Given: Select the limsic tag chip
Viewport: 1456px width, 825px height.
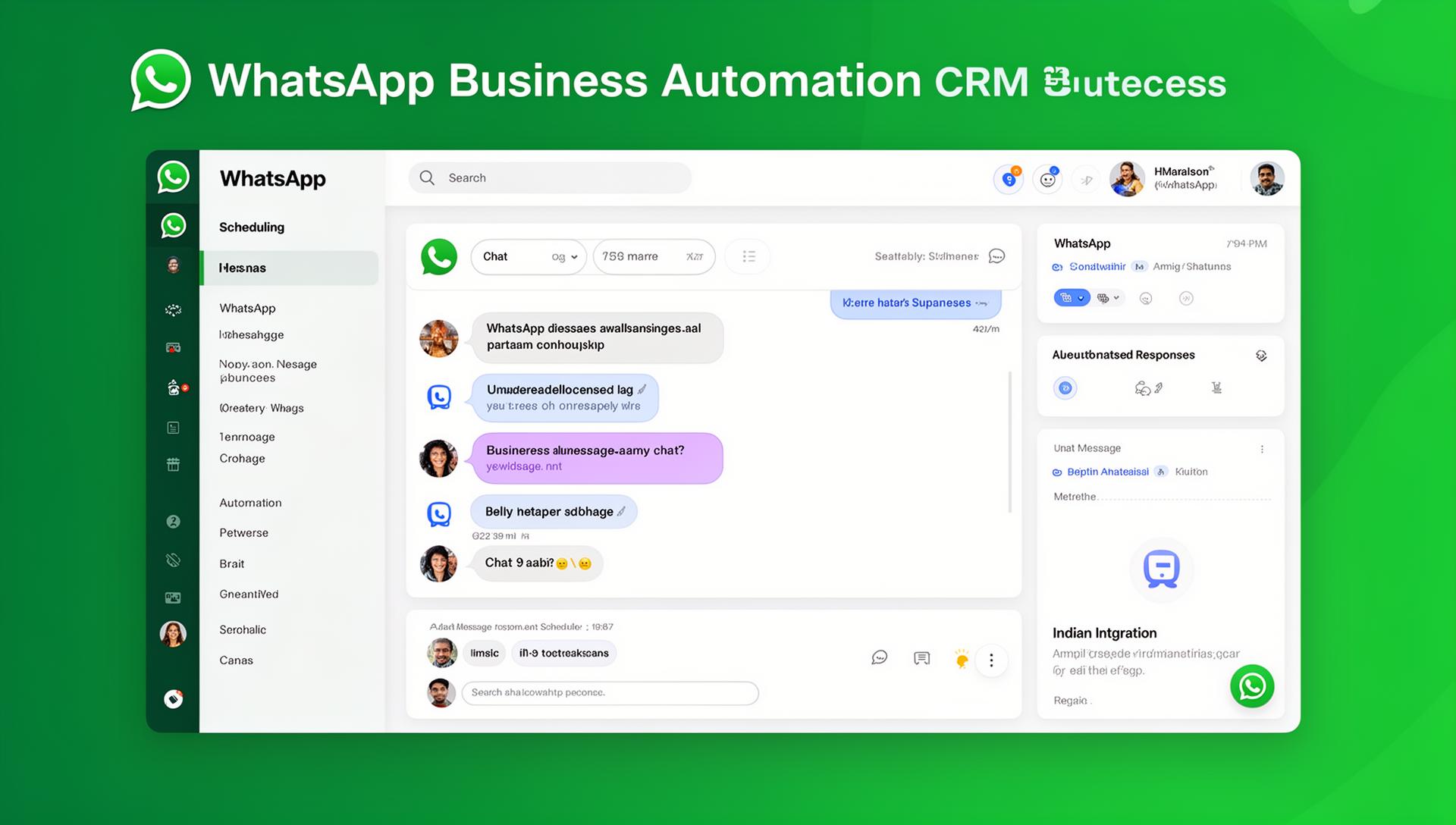Looking at the screenshot, I should [x=484, y=653].
